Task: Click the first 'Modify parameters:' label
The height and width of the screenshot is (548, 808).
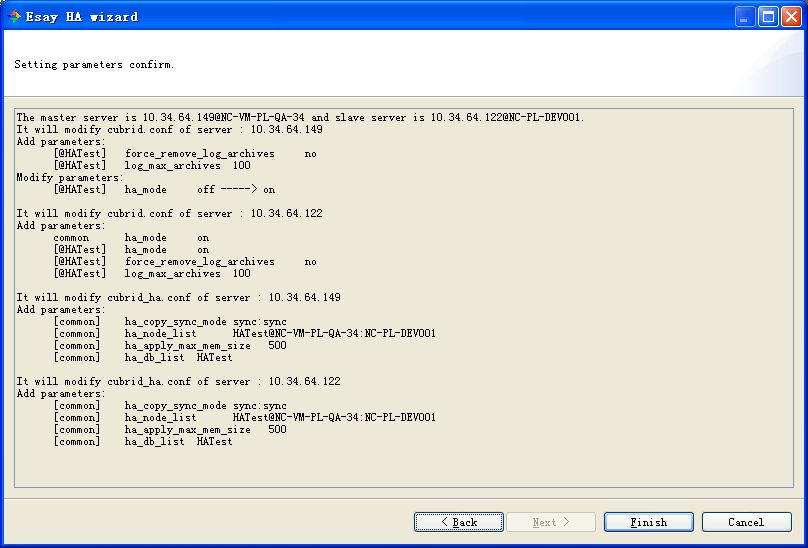Action: (x=61, y=177)
